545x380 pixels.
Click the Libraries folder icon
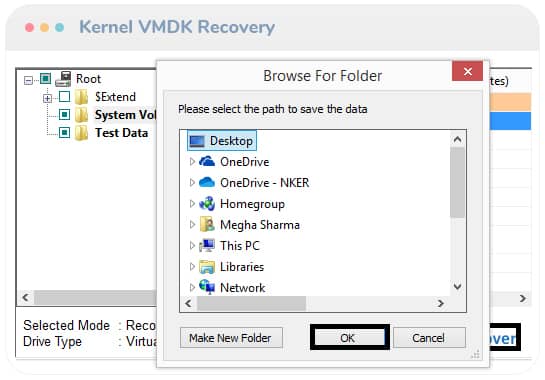207,267
